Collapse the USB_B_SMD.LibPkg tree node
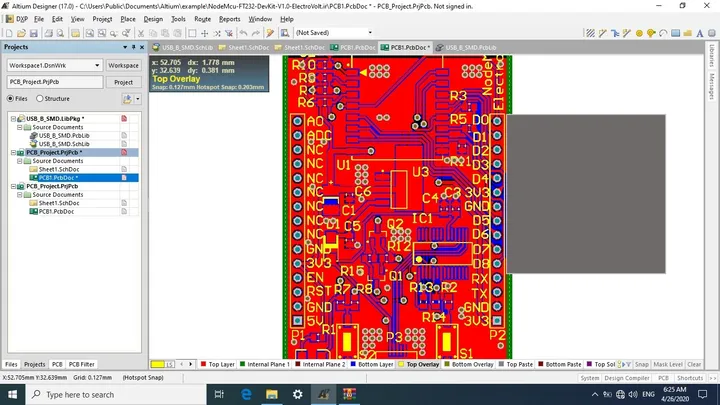 [13, 118]
